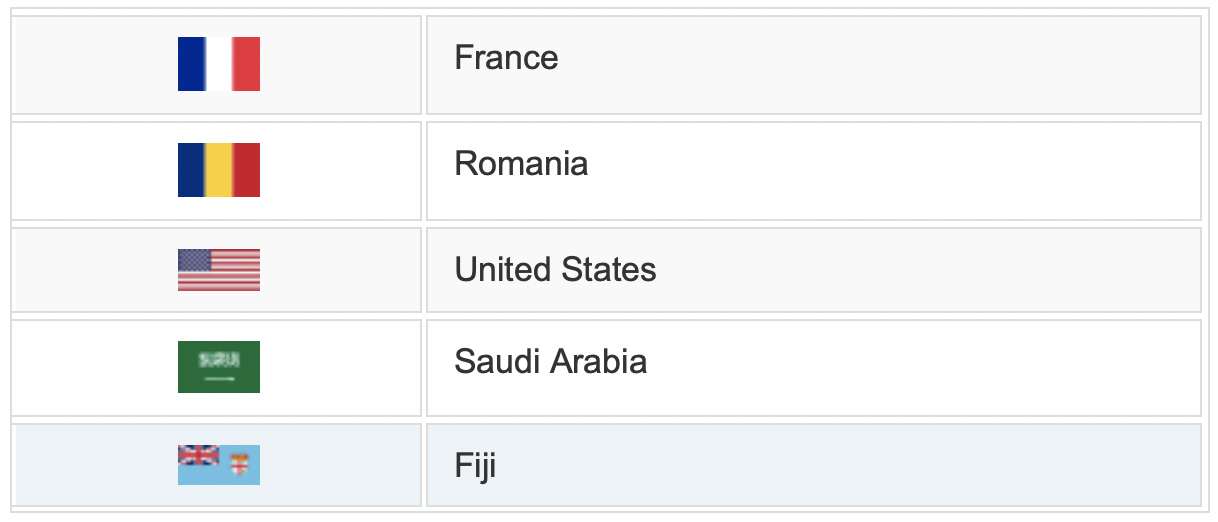Image resolution: width=1218 pixels, height=522 pixels.
Task: Pick the yellow stripe of Romania's flag
Action: [x=219, y=170]
